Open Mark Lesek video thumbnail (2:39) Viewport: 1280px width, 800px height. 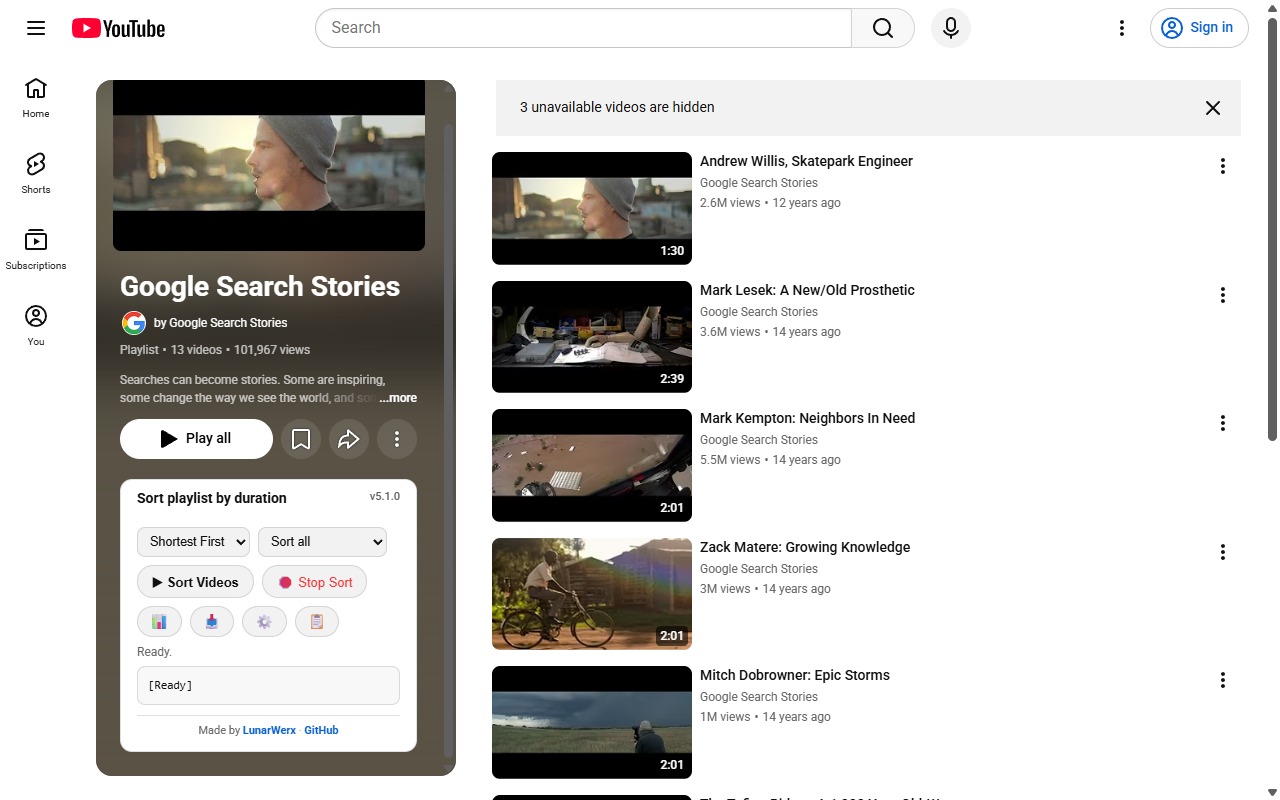pos(592,337)
